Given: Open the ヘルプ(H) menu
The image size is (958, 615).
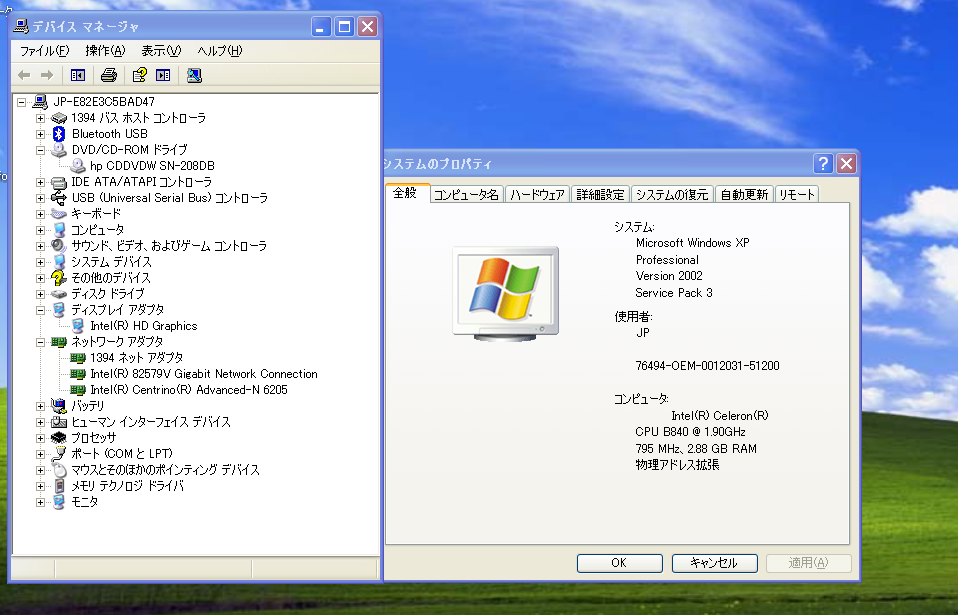Looking at the screenshot, I should click(x=219, y=51).
